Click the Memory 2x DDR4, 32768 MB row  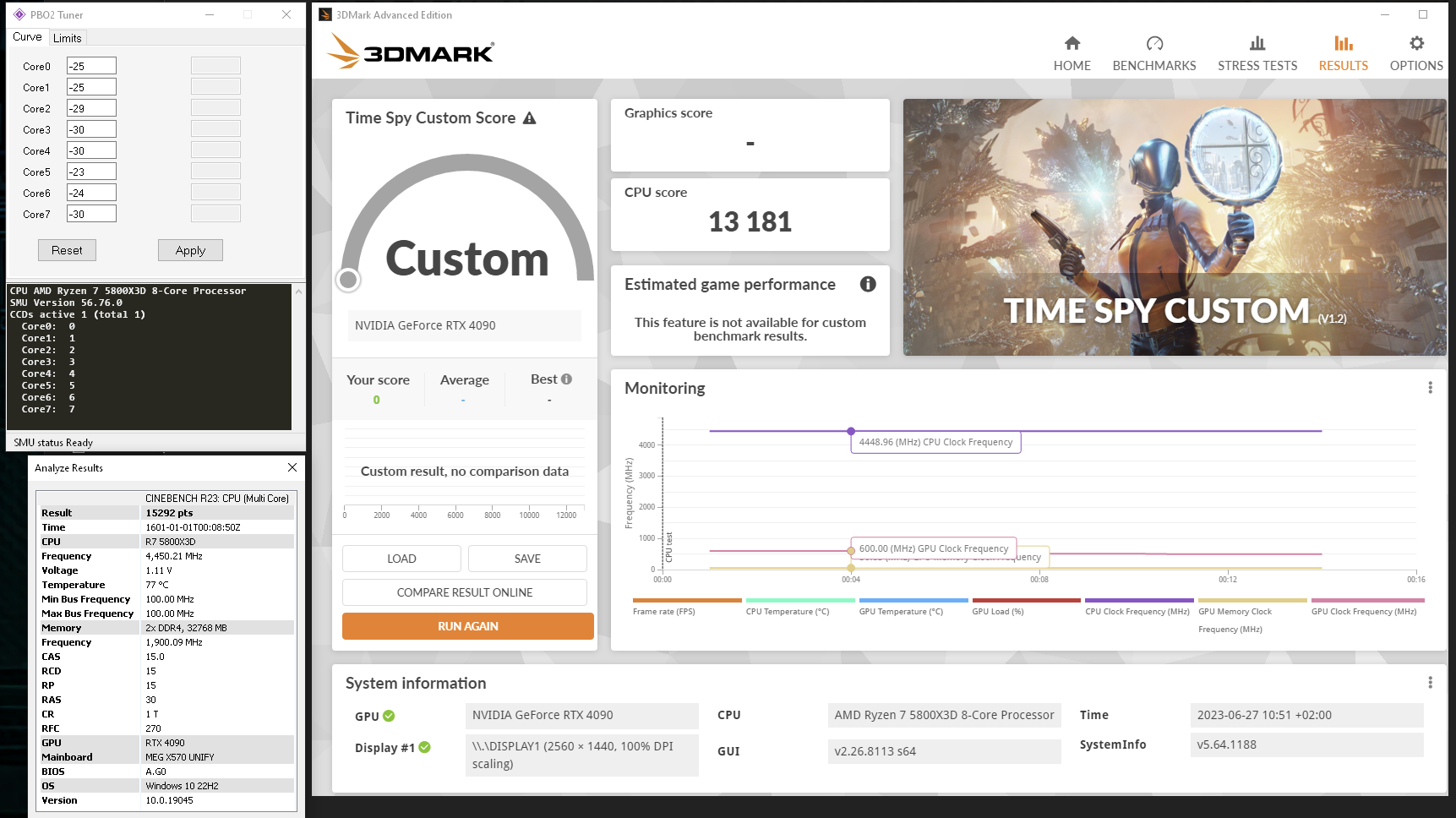tap(166, 628)
